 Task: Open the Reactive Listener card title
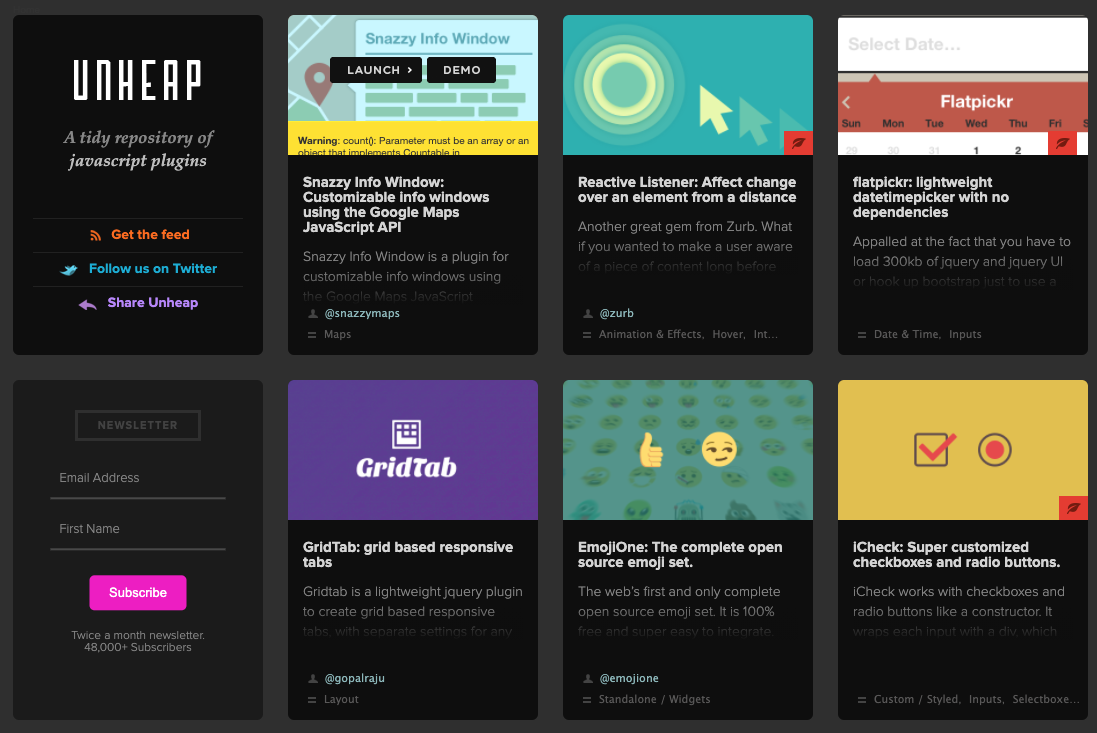(x=687, y=190)
